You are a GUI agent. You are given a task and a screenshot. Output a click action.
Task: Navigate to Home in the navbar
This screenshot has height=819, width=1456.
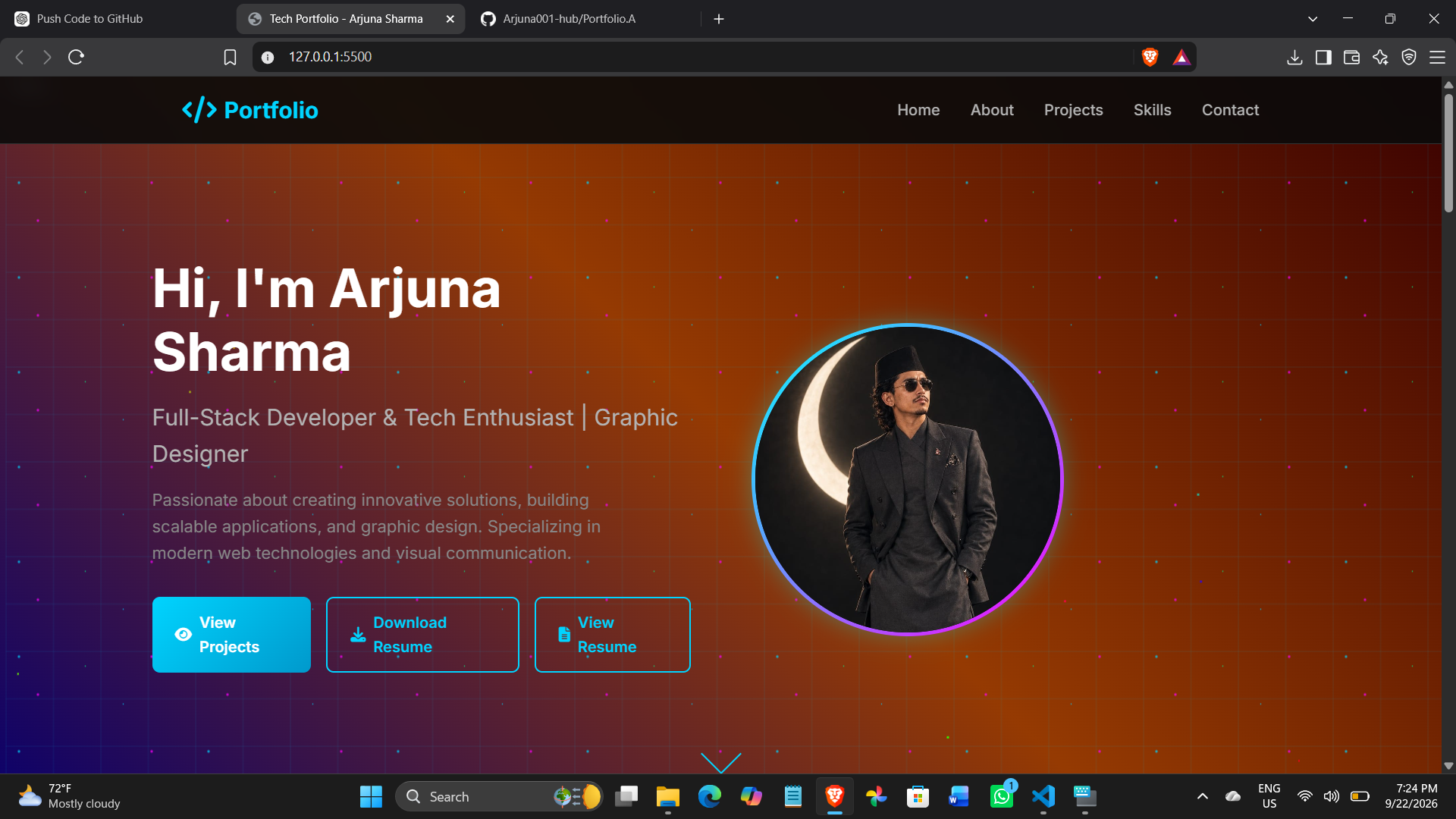click(918, 110)
